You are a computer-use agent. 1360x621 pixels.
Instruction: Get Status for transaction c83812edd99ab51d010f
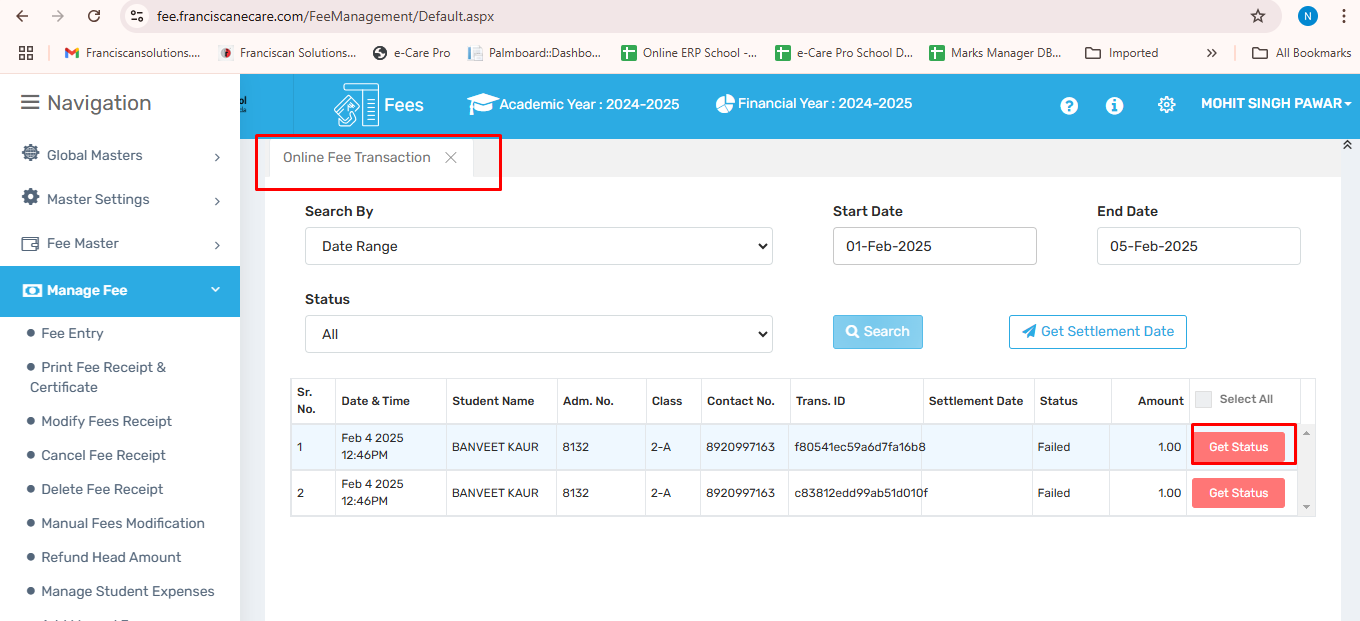coord(1238,493)
